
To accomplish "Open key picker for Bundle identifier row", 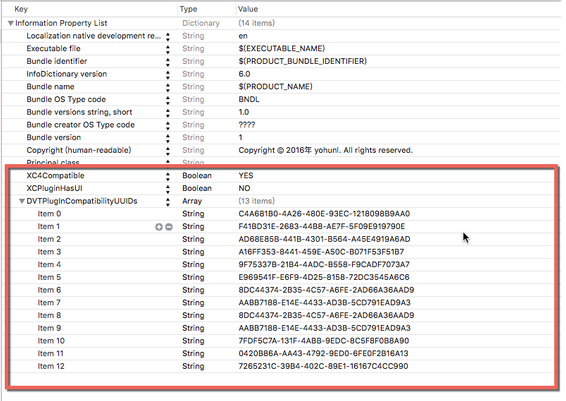I will [x=167, y=62].
